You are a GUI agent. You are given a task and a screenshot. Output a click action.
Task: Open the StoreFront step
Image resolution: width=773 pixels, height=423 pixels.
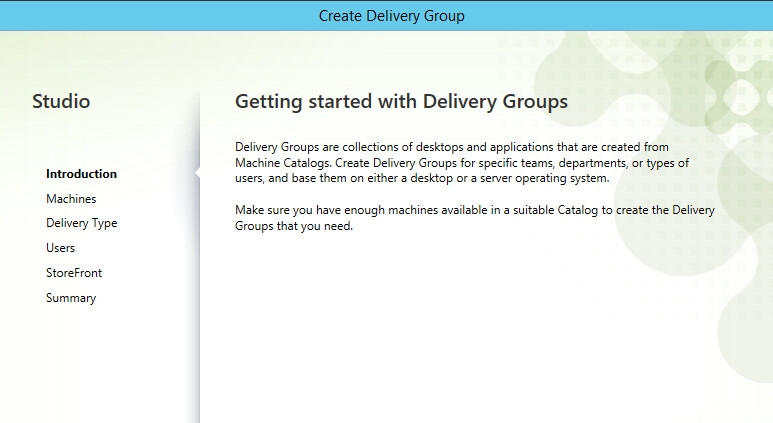(74, 273)
